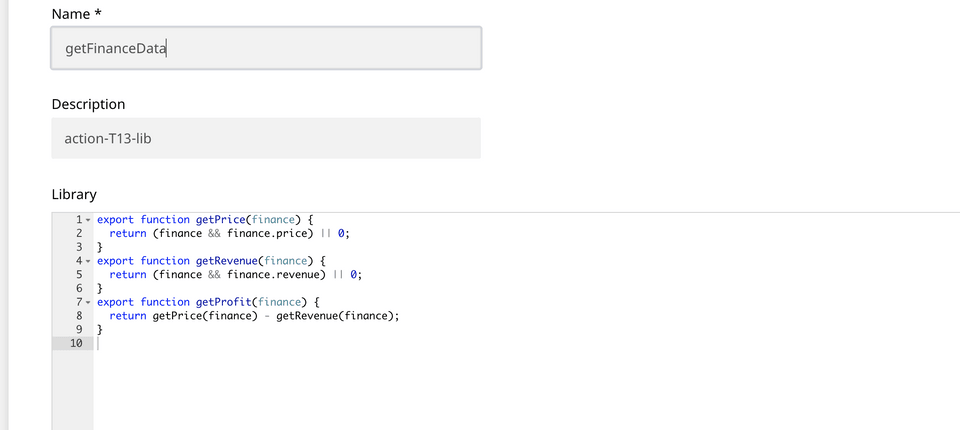This screenshot has height=430, width=960.
Task: Click the Name input field containing getFinanceData
Action: tap(266, 48)
